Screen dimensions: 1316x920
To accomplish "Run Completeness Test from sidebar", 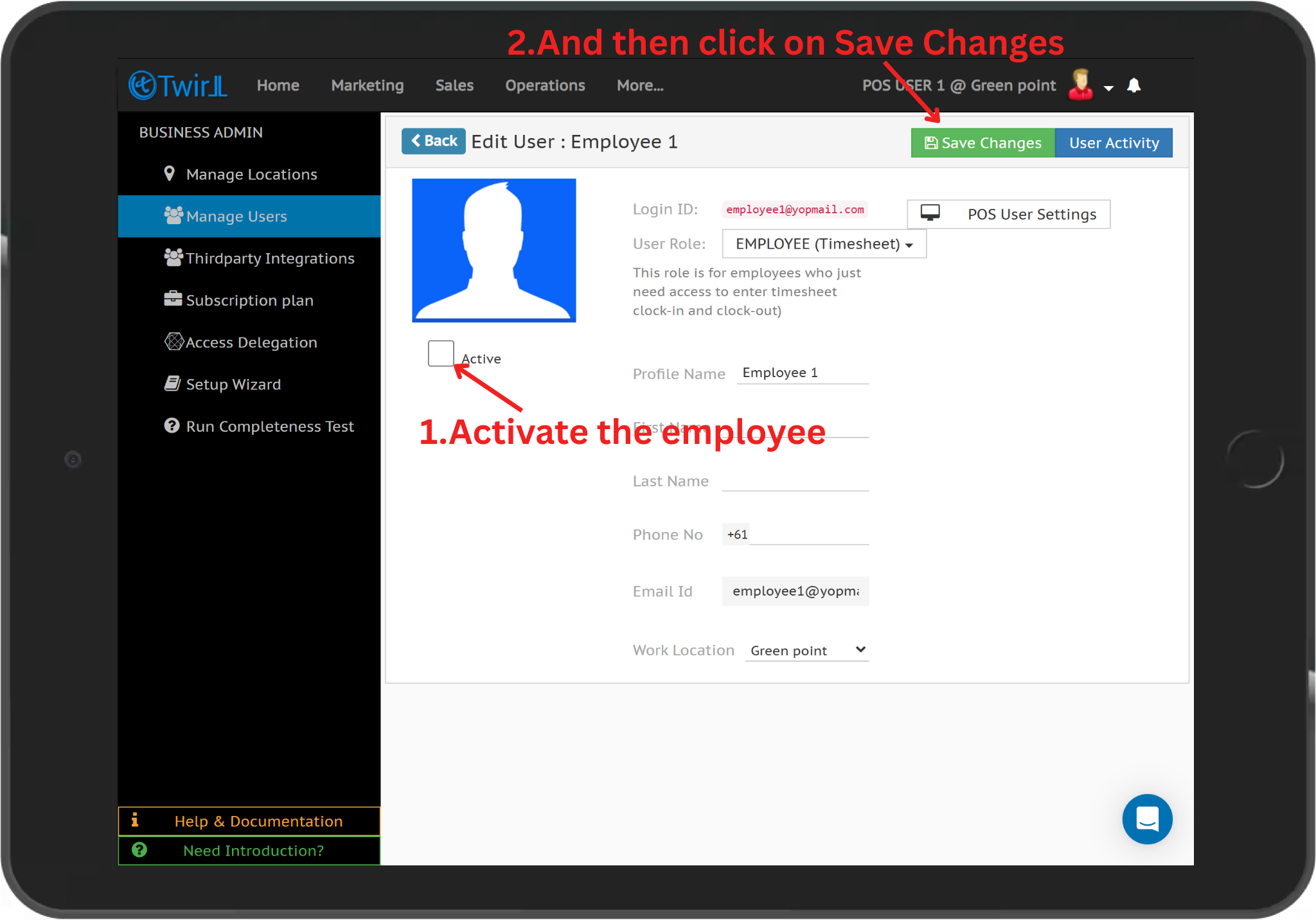I will pyautogui.click(x=269, y=427).
